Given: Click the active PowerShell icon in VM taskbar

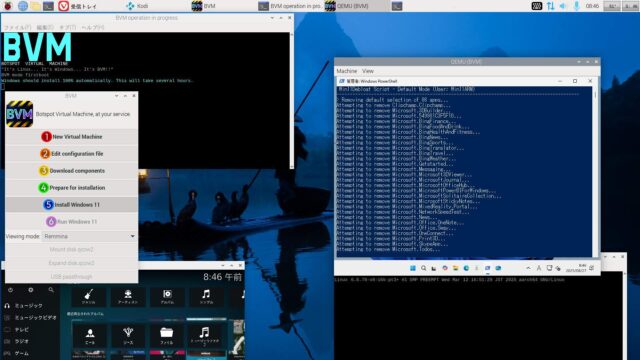Looking at the screenshot, I should pyautogui.click(x=487, y=268).
